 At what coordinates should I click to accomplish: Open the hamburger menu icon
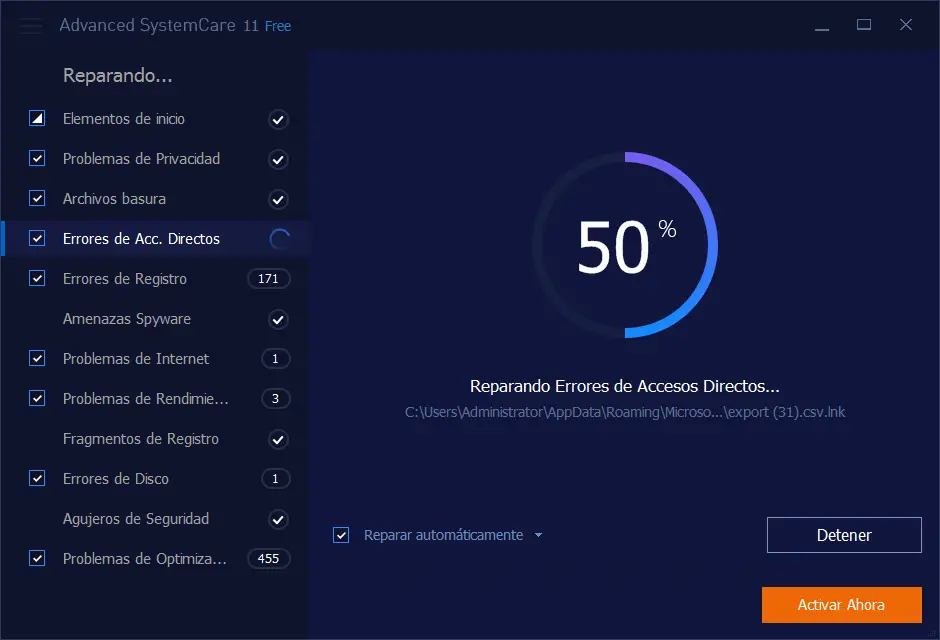click(31, 26)
